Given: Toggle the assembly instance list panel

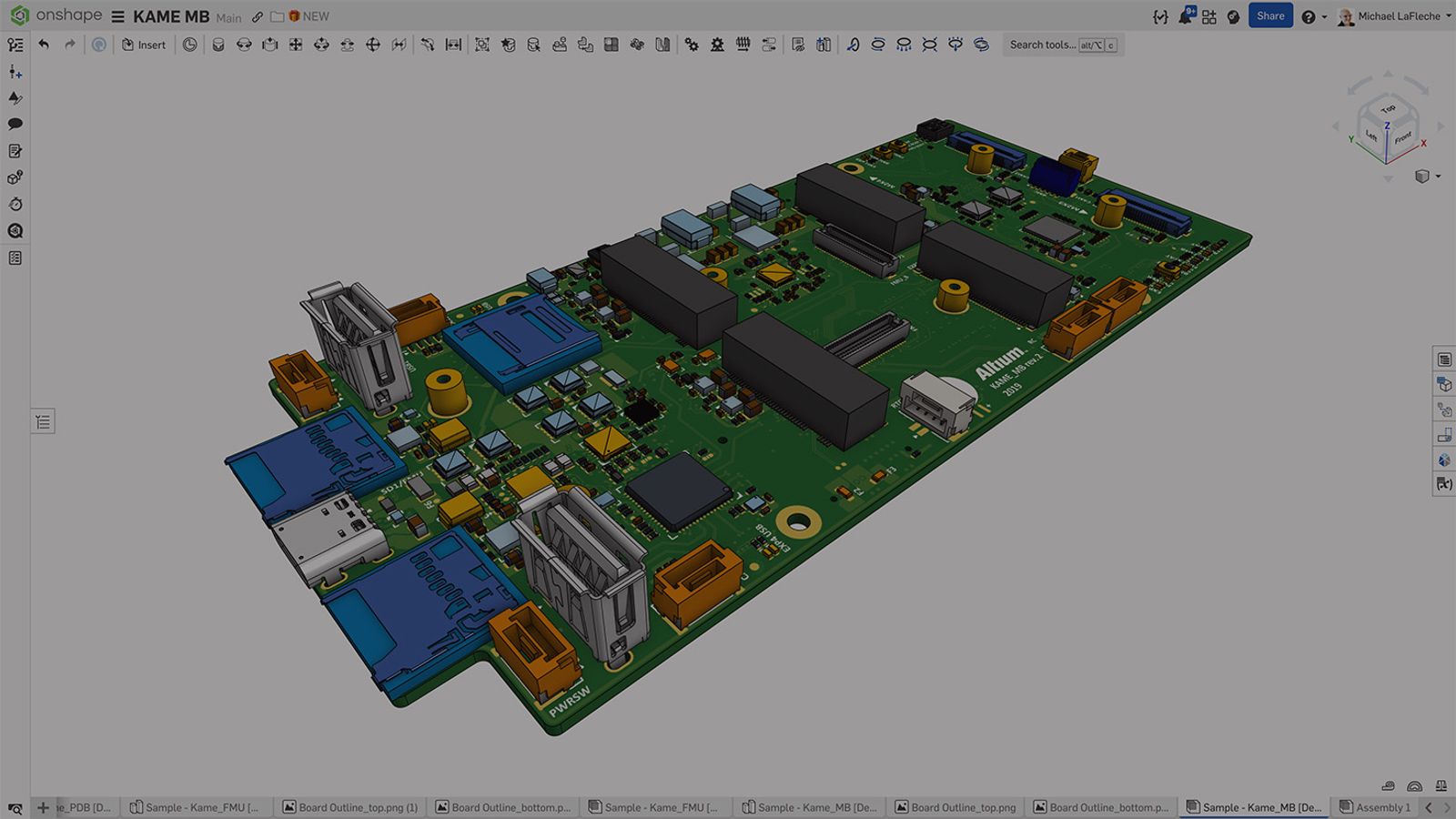Looking at the screenshot, I should [x=42, y=420].
